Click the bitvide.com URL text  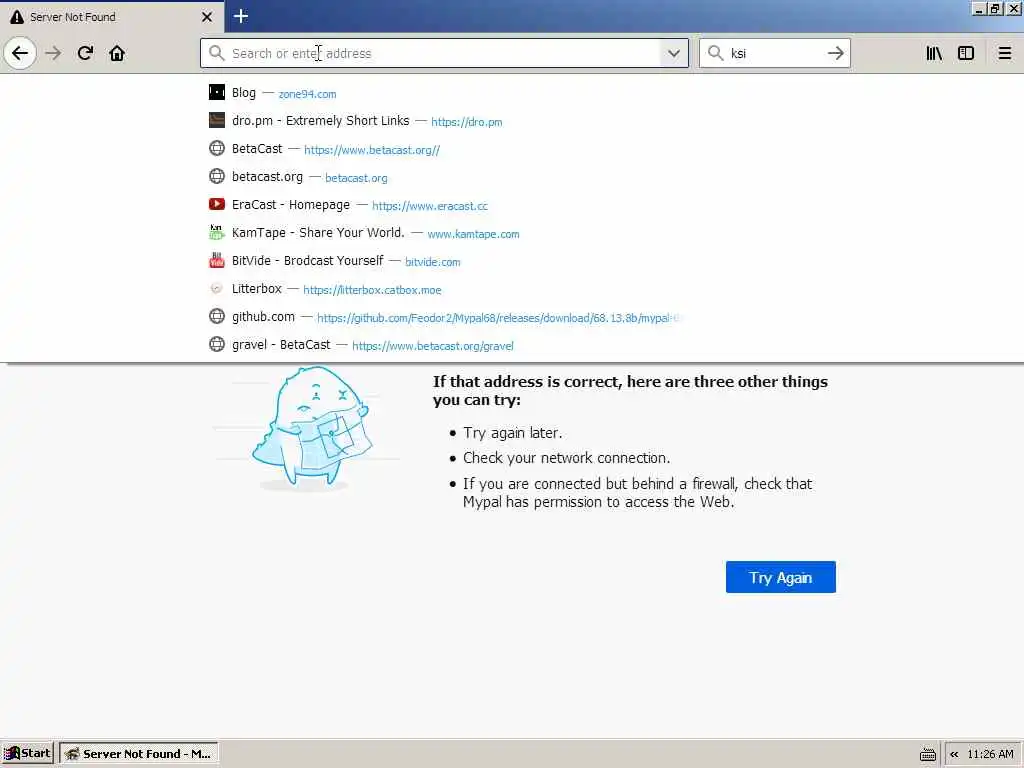[432, 263]
